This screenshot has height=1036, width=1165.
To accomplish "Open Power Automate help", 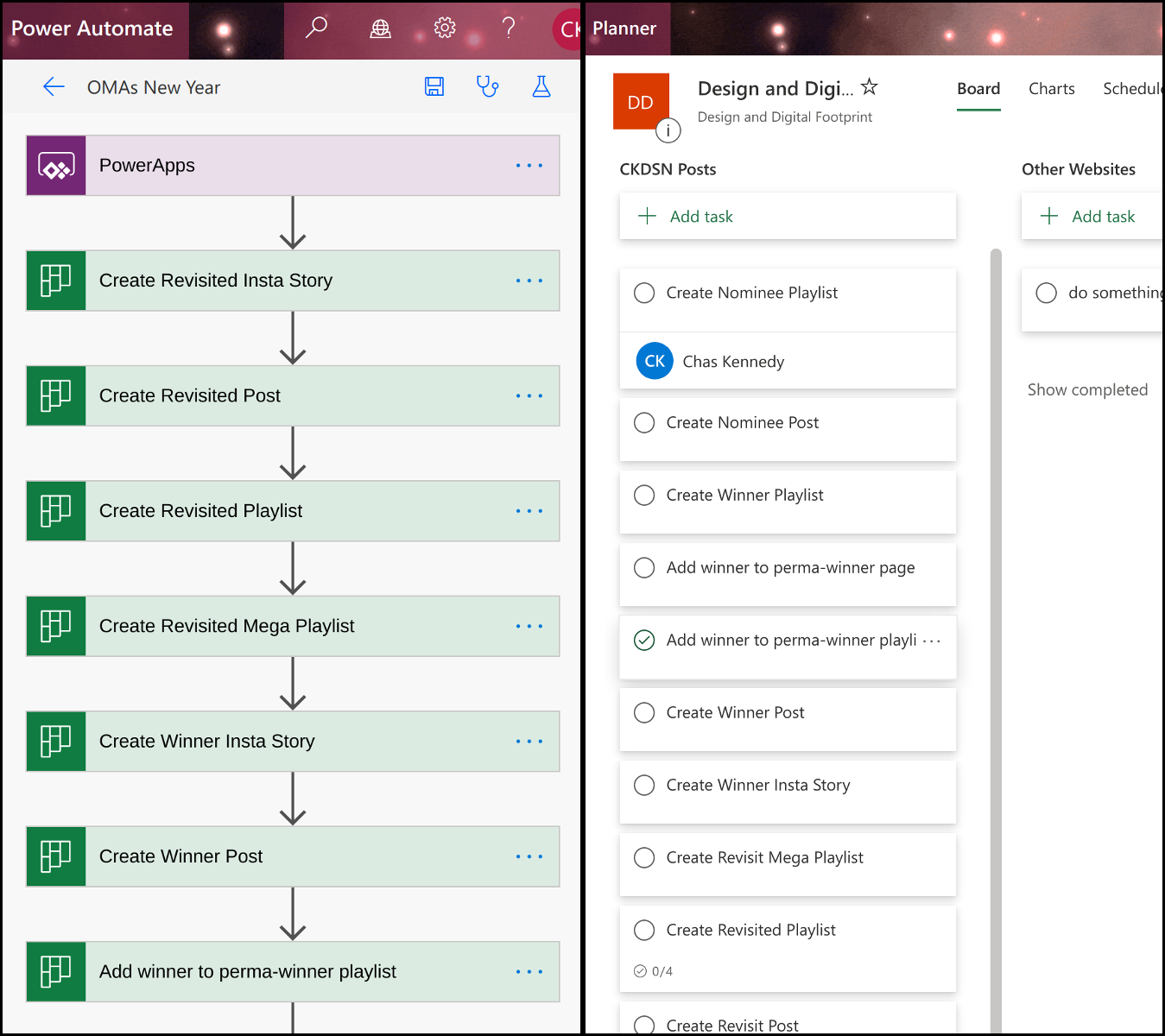I will [509, 28].
